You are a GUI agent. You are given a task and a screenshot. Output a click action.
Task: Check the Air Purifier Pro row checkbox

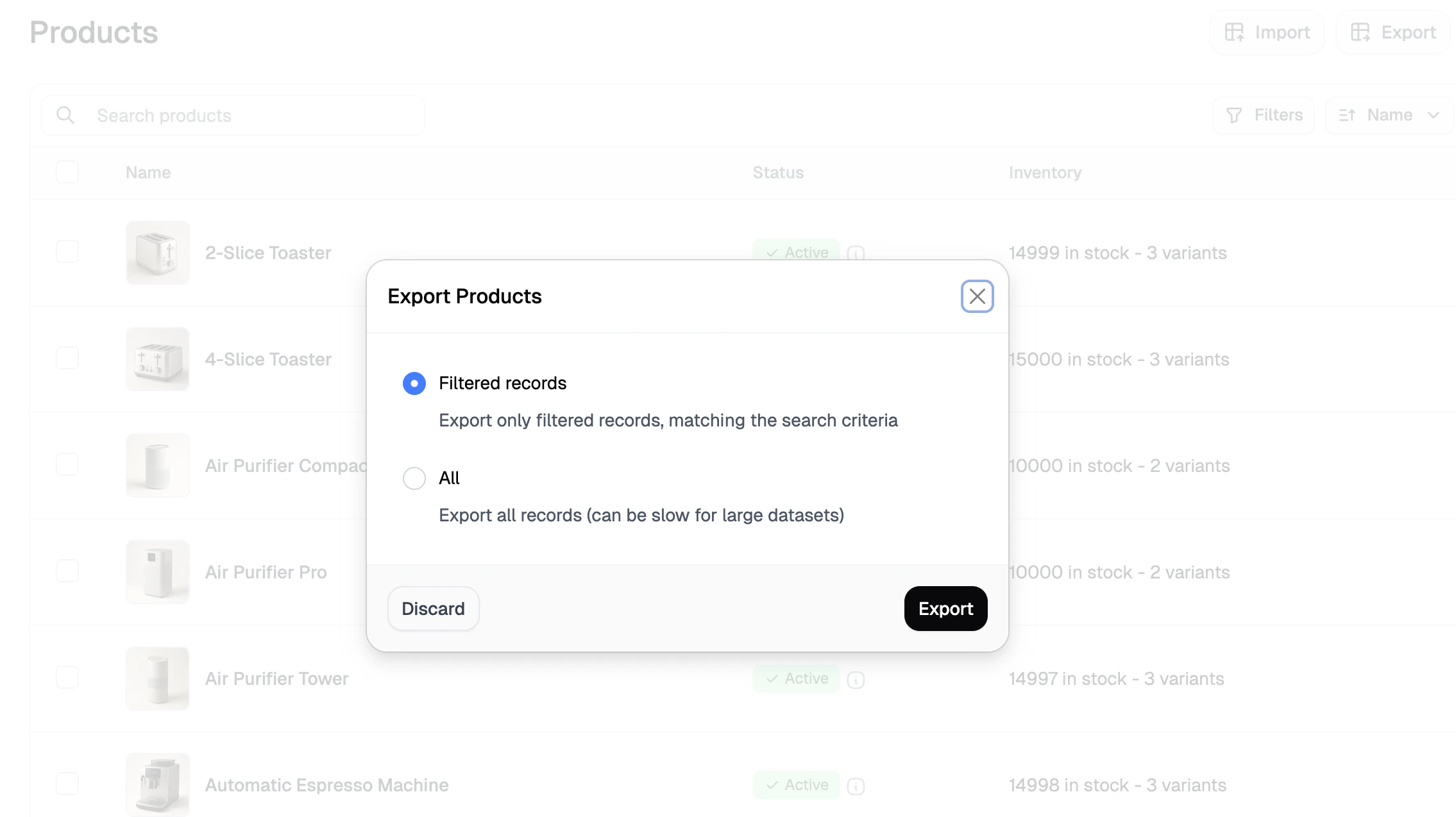click(x=67, y=571)
